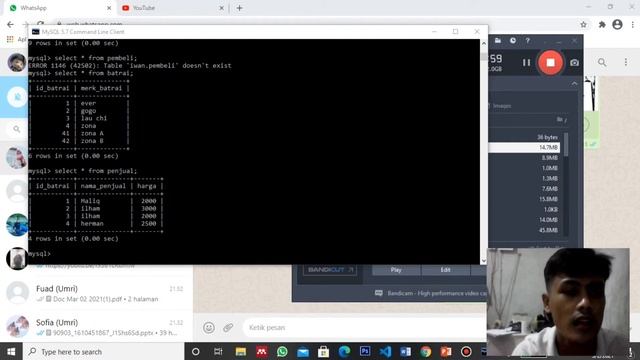Open Chrome's three-dot menu
Image resolution: width=640 pixels, height=360 pixels.
(x=632, y=24)
